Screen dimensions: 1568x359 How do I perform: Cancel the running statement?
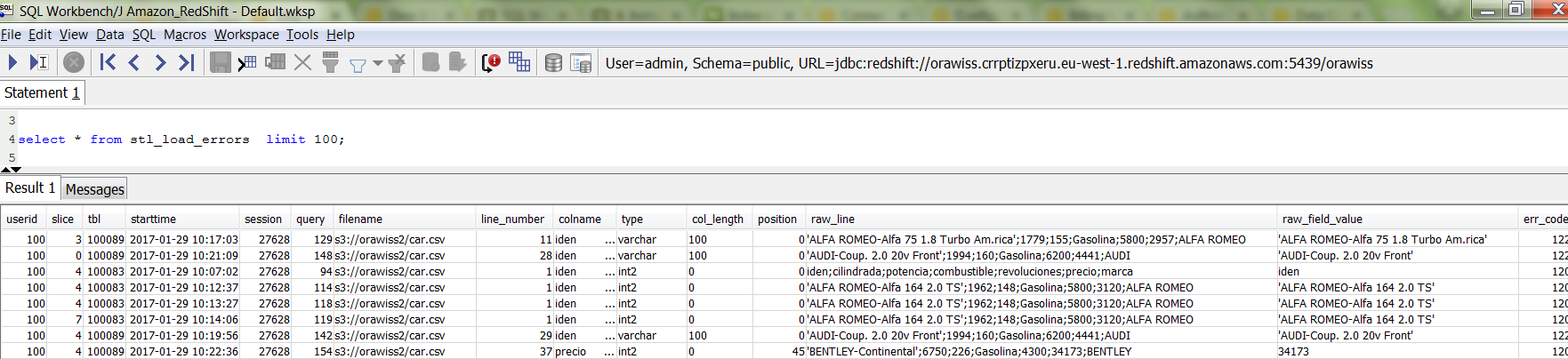pos(75,62)
